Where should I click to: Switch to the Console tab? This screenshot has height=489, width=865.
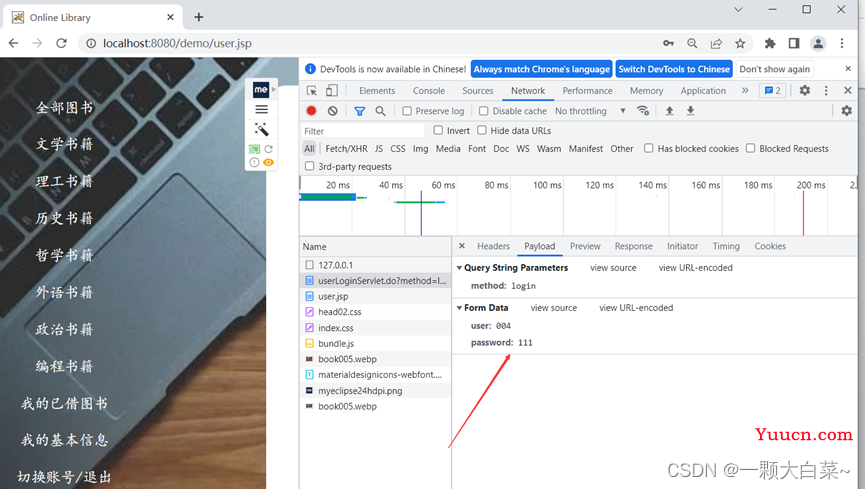(429, 91)
